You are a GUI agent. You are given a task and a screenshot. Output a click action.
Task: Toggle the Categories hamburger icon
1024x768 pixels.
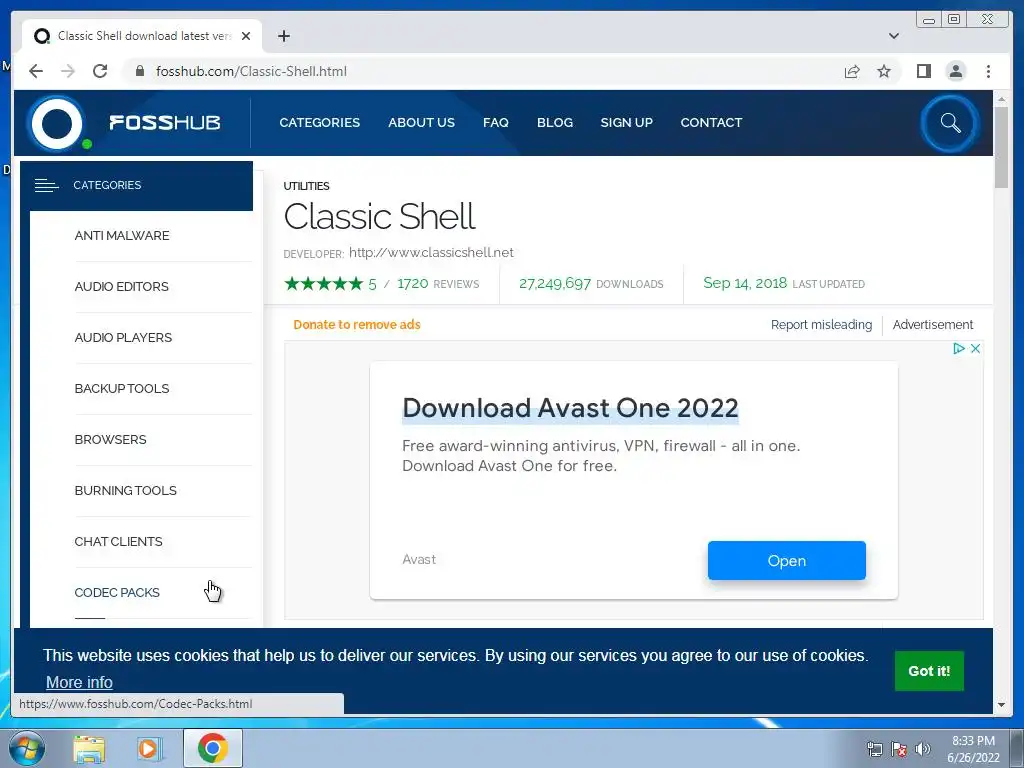pyautogui.click(x=46, y=185)
